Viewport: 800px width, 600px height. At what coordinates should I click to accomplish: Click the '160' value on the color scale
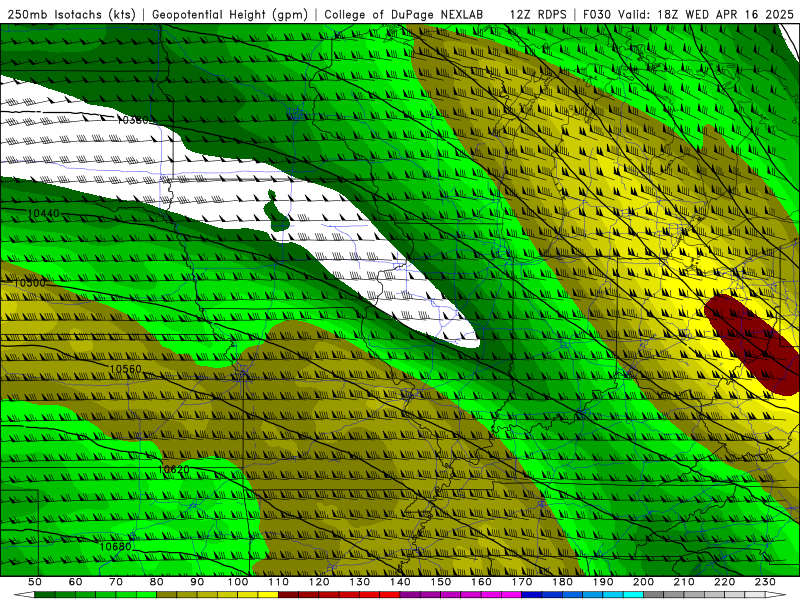pyautogui.click(x=481, y=582)
